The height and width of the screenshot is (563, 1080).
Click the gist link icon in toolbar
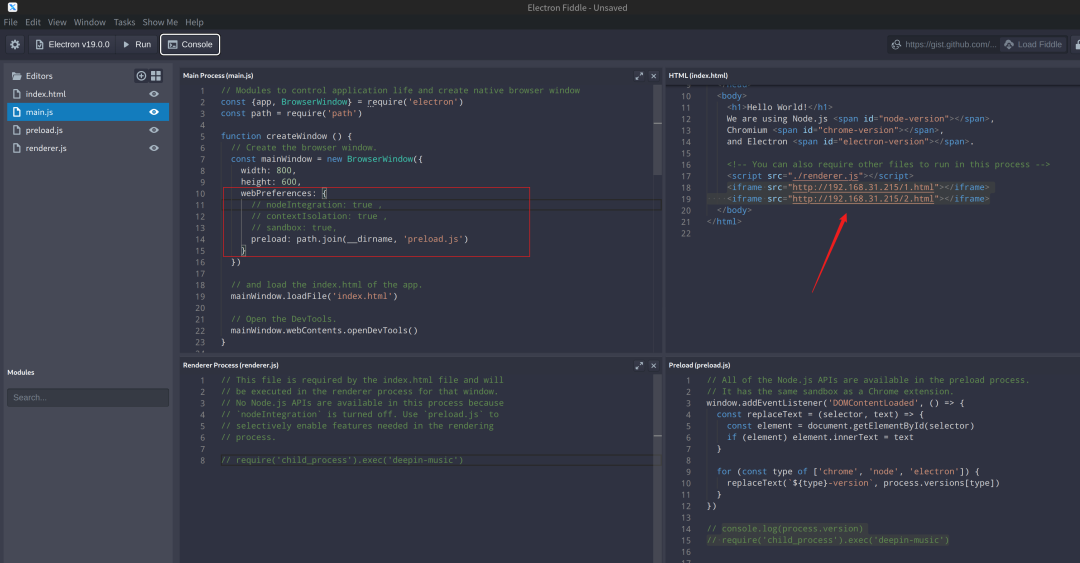[896, 44]
